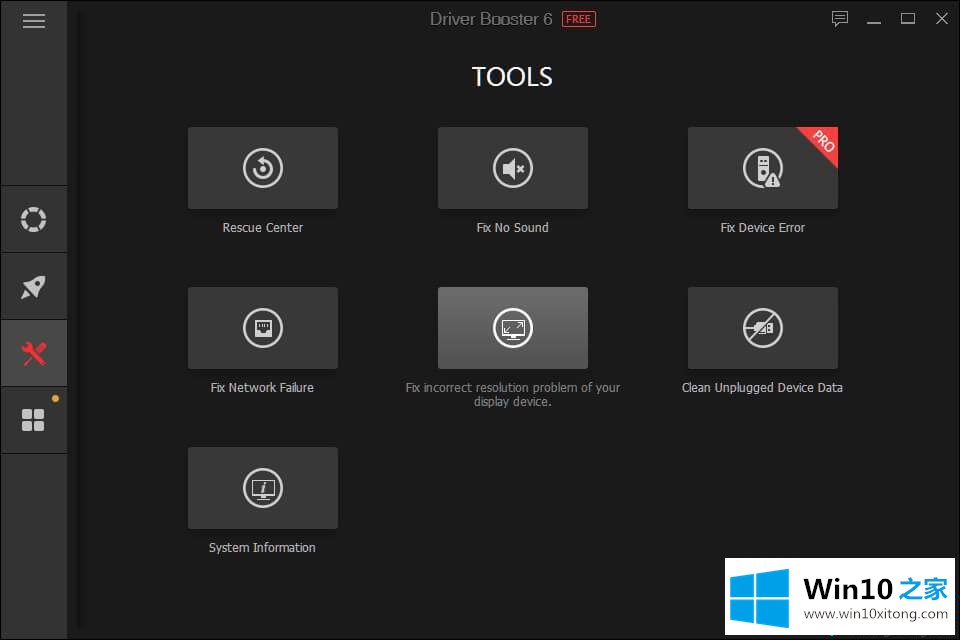Screen dimensions: 960x640
Task: Click the Fix No Sound tile icon
Action: tap(512, 168)
